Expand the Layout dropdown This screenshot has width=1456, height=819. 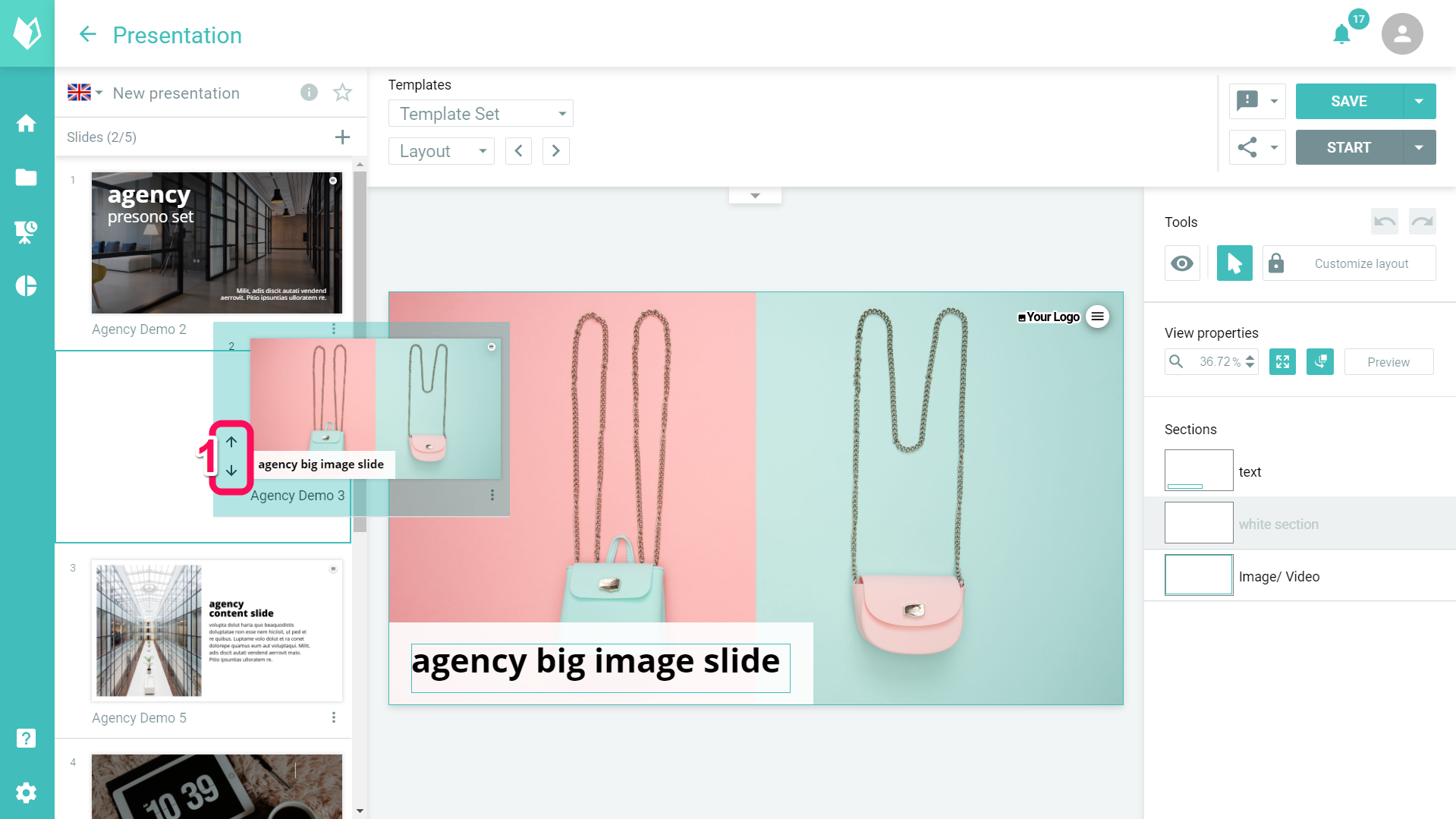pos(441,150)
